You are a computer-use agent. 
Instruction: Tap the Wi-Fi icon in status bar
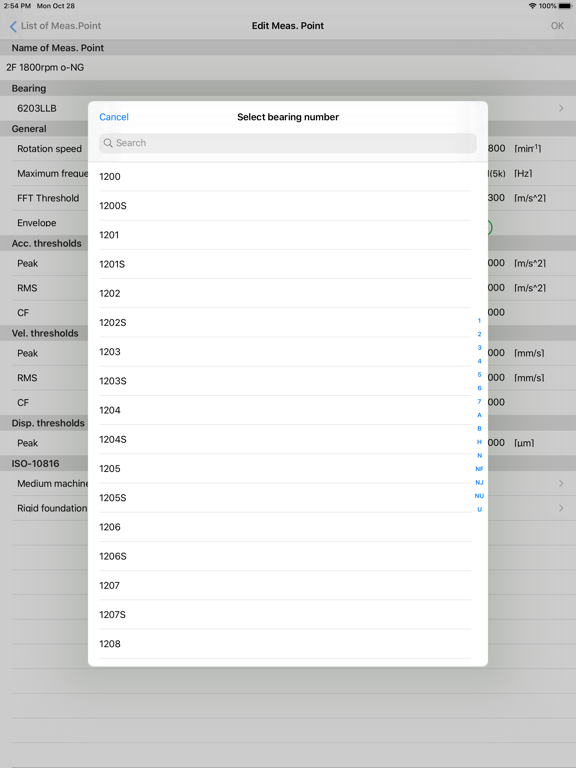pyautogui.click(x=532, y=6)
